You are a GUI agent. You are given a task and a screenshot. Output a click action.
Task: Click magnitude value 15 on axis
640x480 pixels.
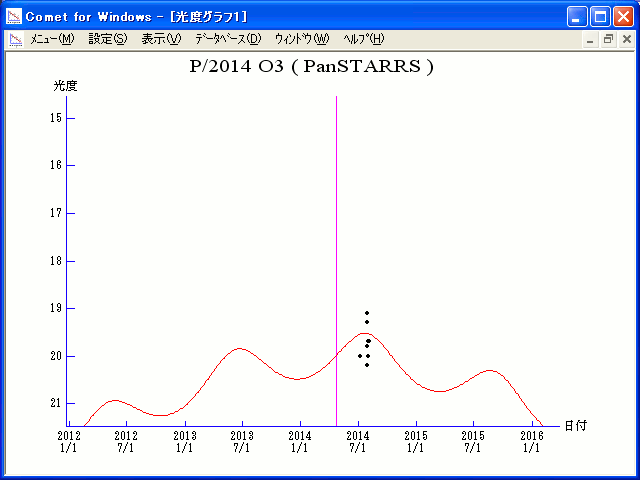tap(56, 118)
